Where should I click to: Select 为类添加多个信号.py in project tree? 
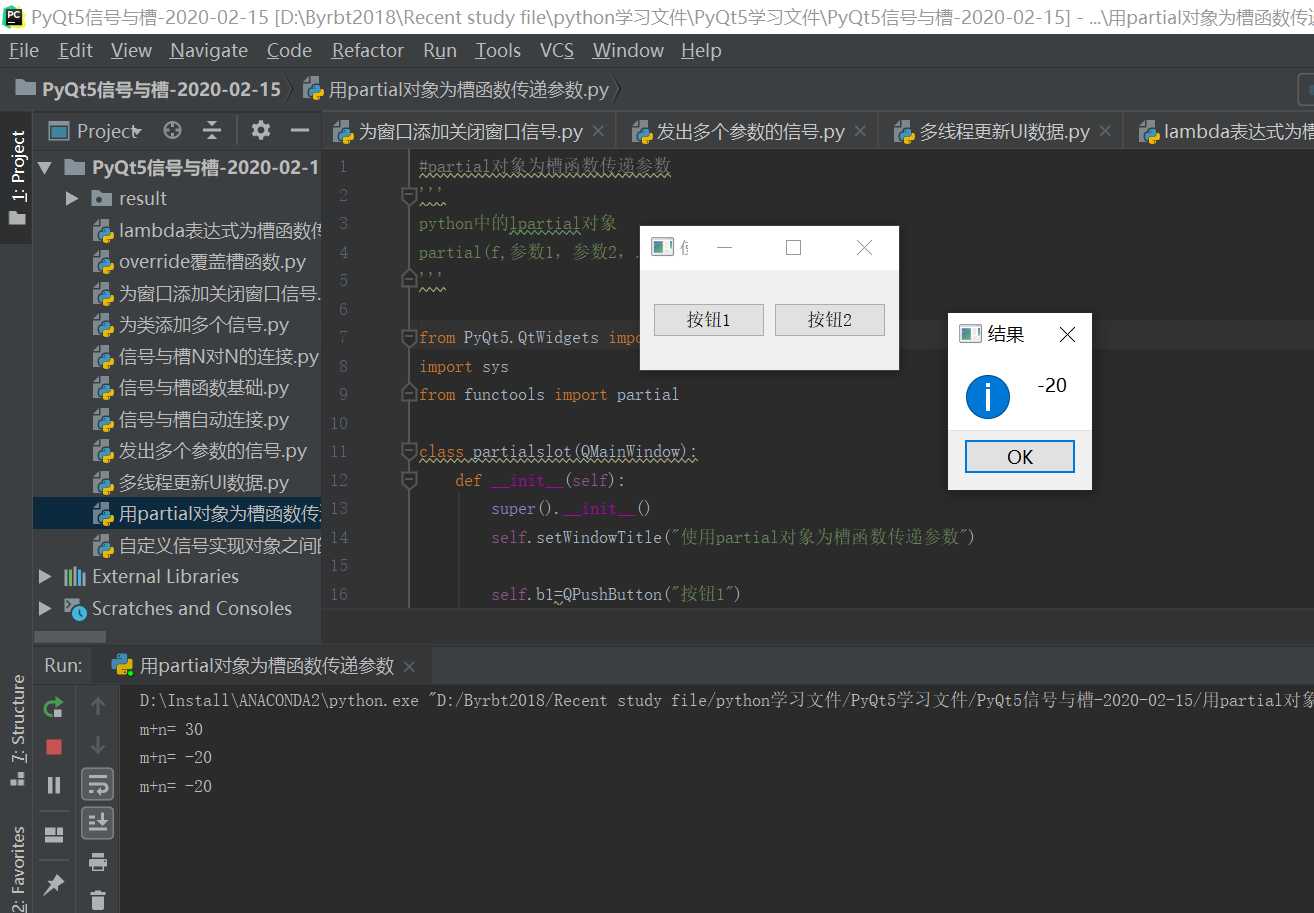(192, 325)
